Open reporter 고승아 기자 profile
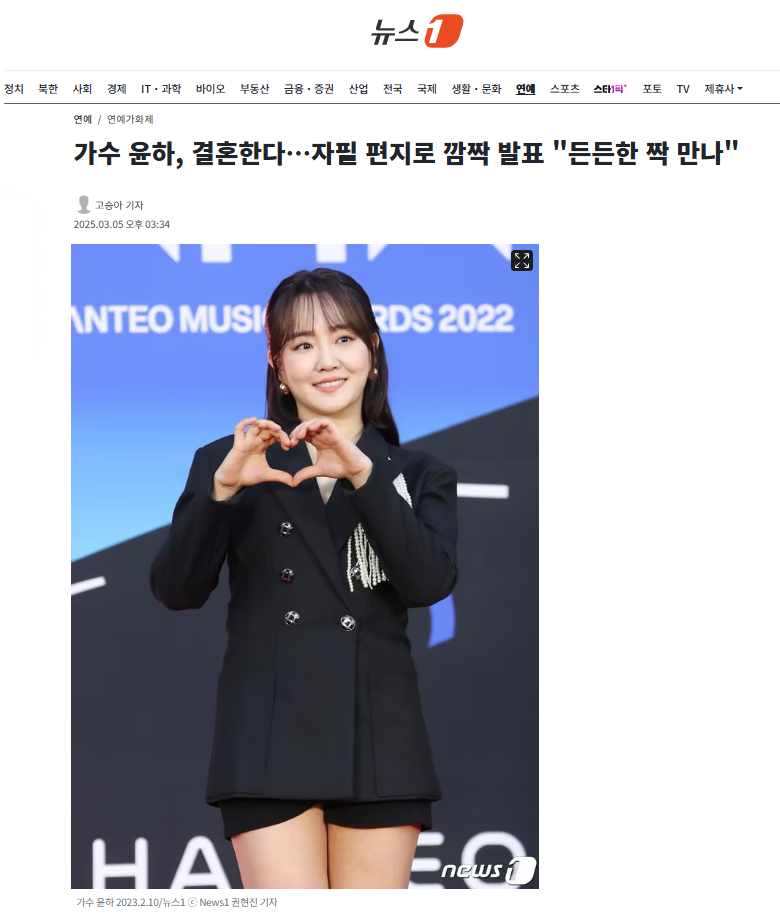 (x=119, y=205)
